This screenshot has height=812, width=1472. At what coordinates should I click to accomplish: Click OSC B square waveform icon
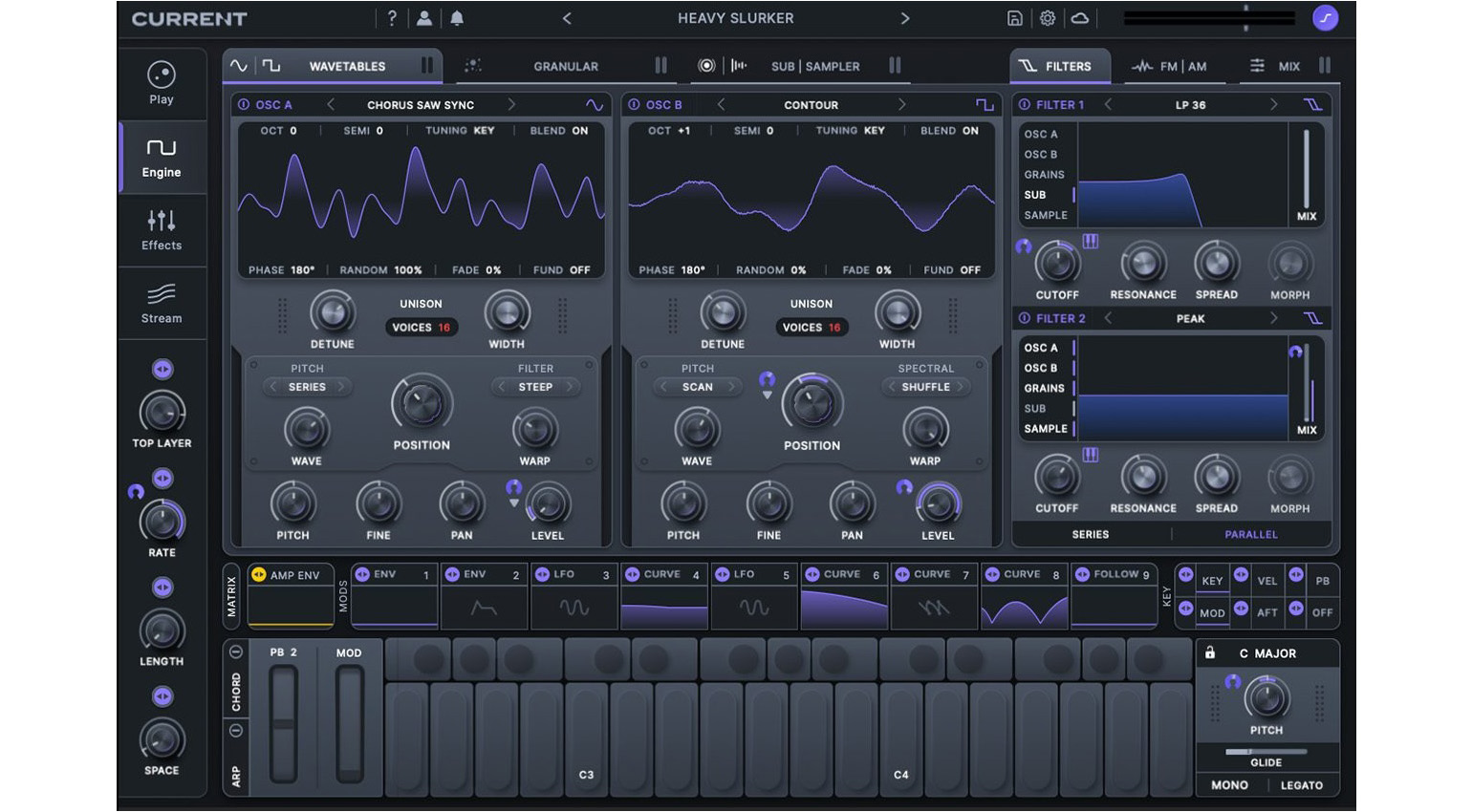tap(985, 105)
